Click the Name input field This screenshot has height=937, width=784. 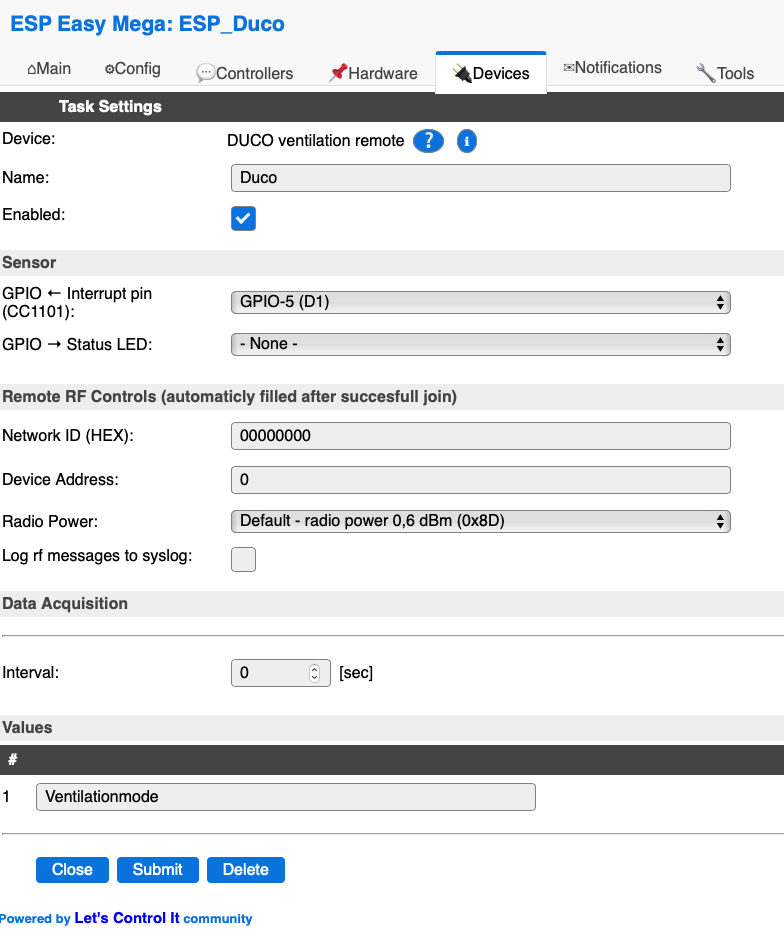pos(480,178)
